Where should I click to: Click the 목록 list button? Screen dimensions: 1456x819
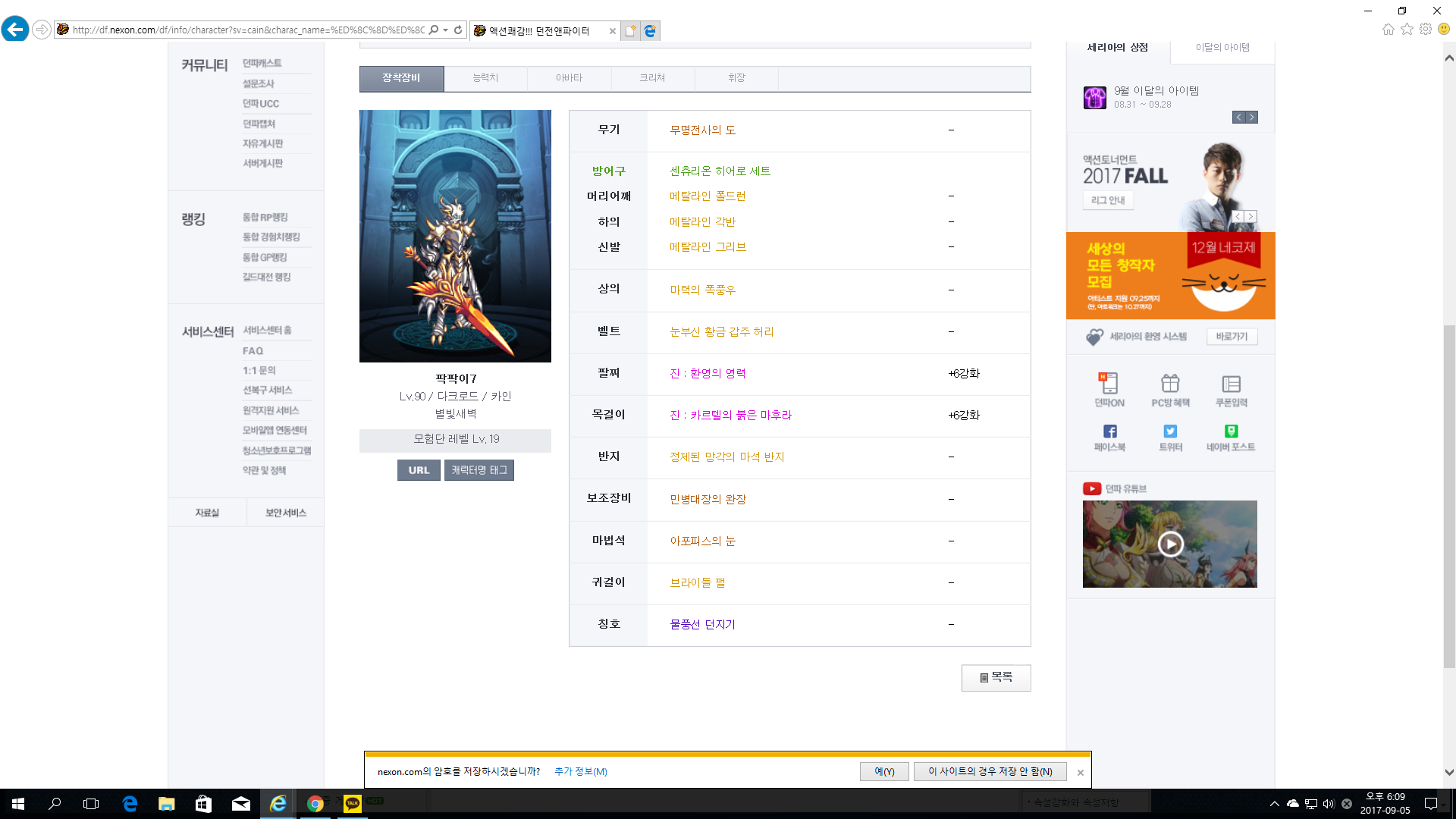(996, 678)
